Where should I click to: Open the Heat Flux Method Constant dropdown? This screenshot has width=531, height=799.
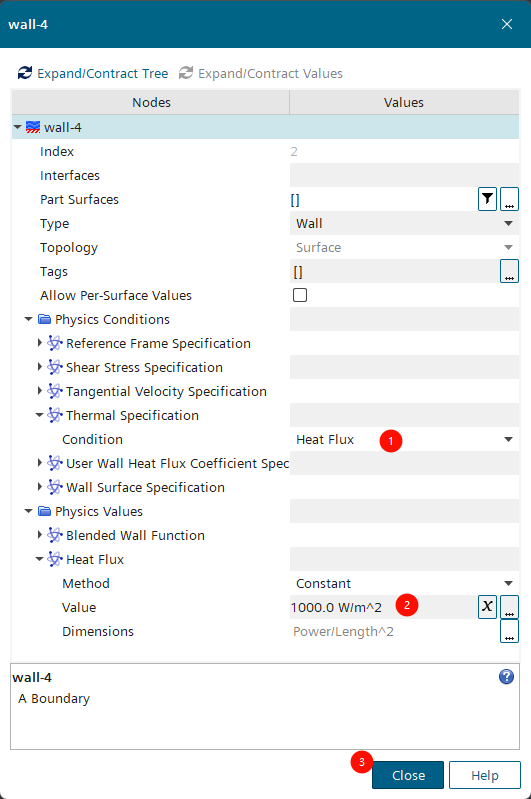(404, 583)
